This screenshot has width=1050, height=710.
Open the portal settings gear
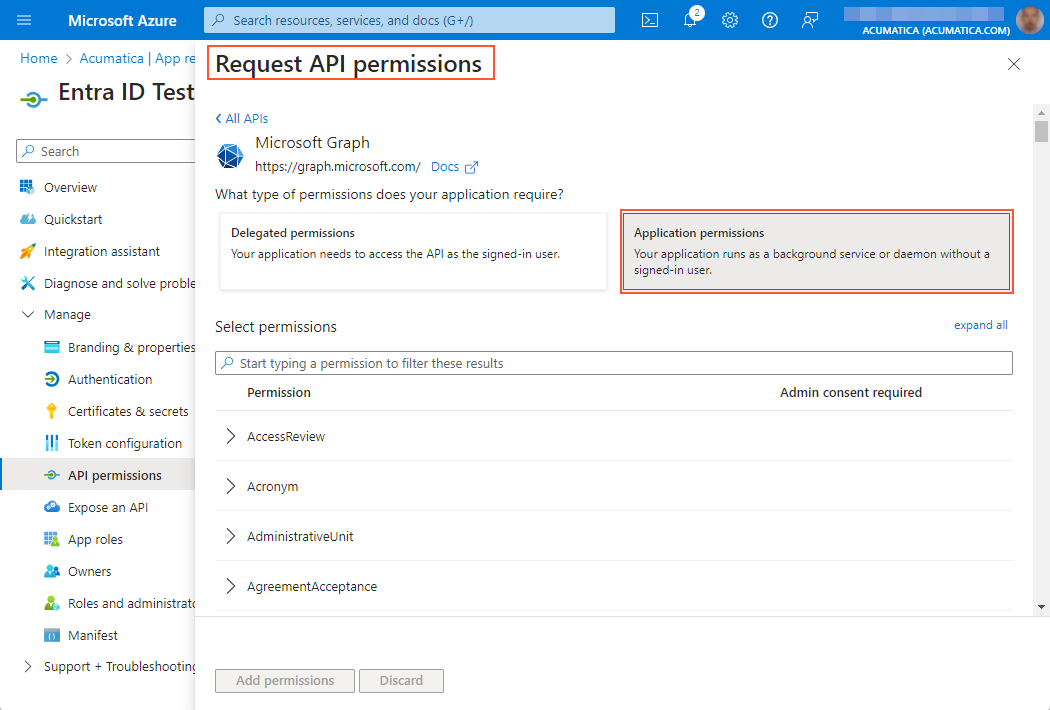[730, 20]
